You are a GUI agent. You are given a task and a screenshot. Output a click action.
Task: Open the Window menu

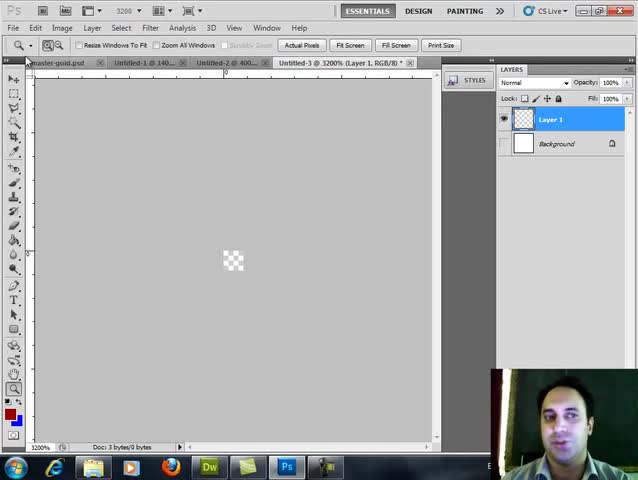(267, 28)
